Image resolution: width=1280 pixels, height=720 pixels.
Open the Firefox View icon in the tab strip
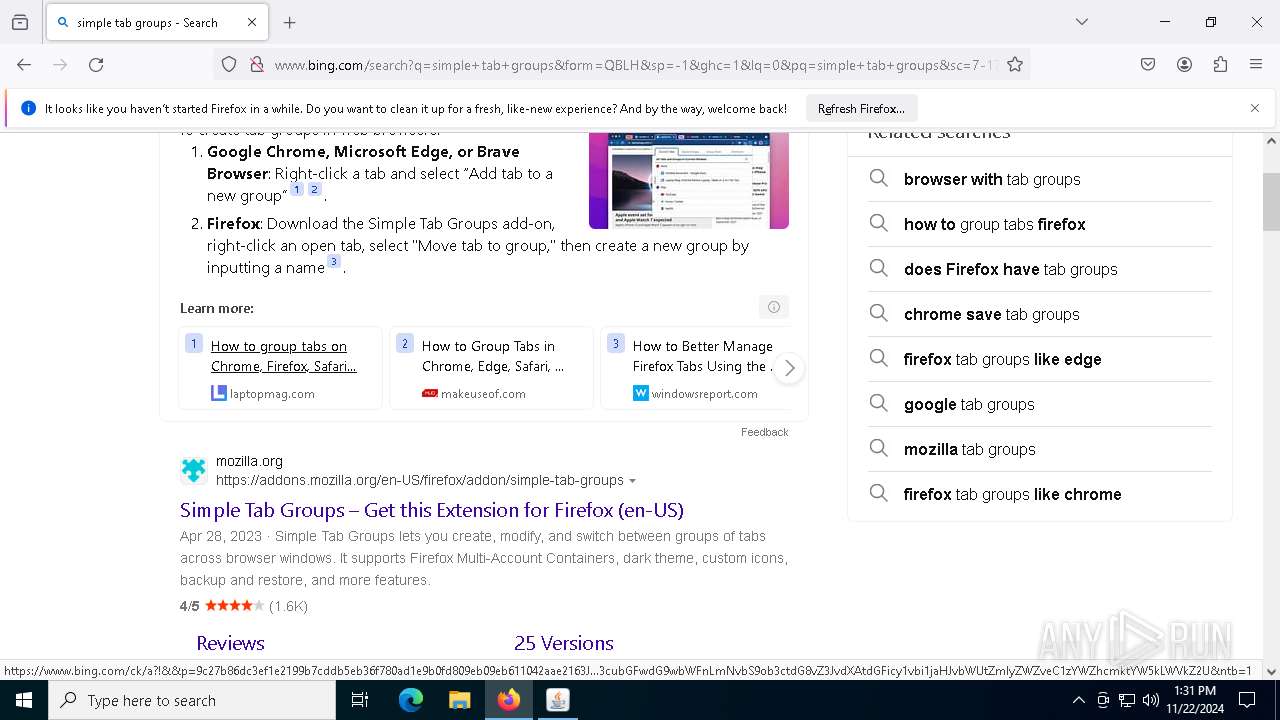tap(20, 22)
